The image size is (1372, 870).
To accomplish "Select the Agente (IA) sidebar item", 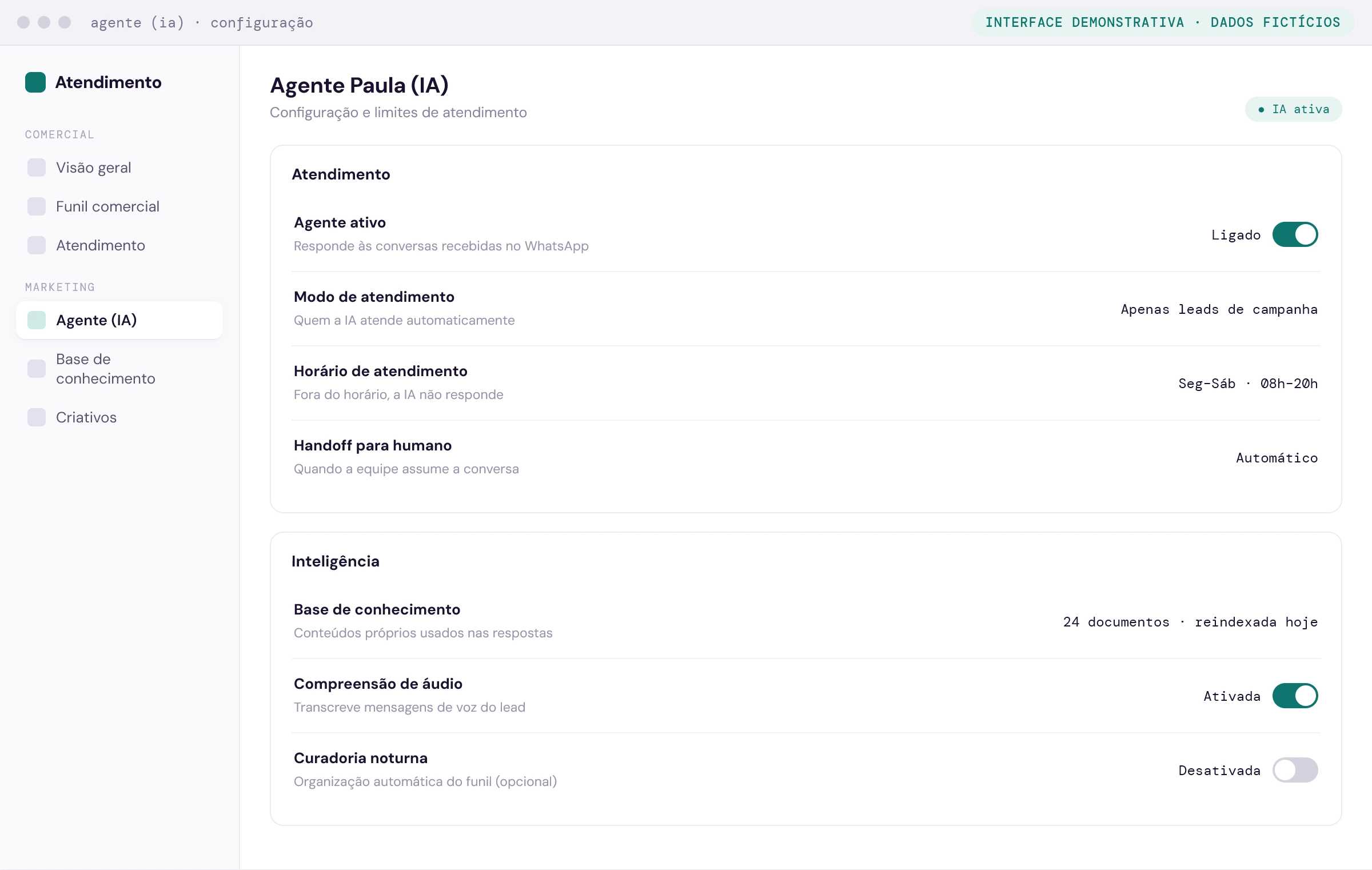I will pyautogui.click(x=119, y=320).
